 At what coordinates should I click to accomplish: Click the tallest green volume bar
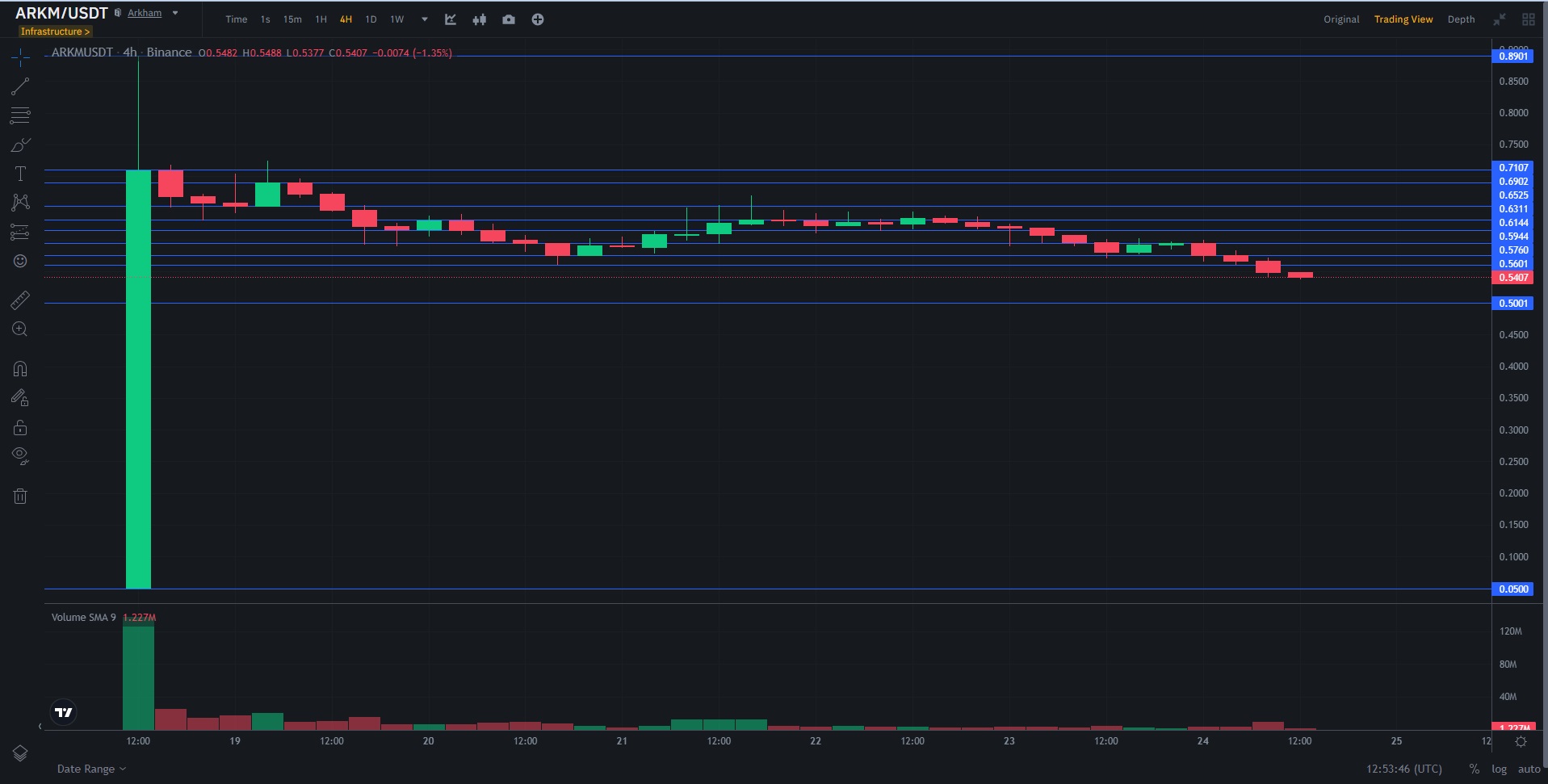(x=138, y=677)
